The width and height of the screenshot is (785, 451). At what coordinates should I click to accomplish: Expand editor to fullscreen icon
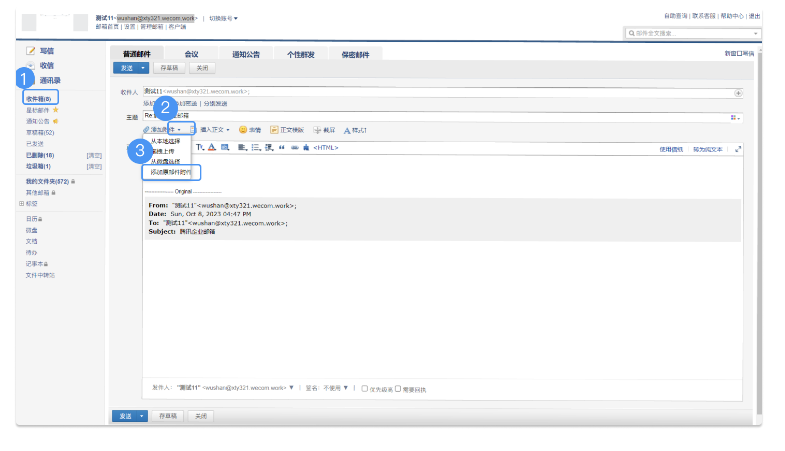(x=738, y=148)
